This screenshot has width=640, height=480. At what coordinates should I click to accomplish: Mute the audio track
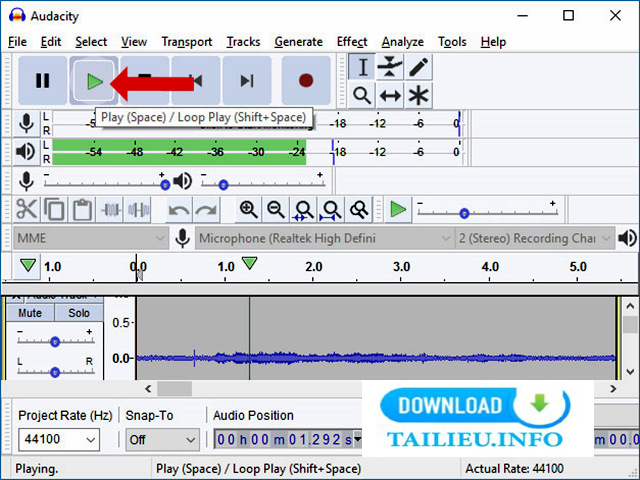point(30,313)
